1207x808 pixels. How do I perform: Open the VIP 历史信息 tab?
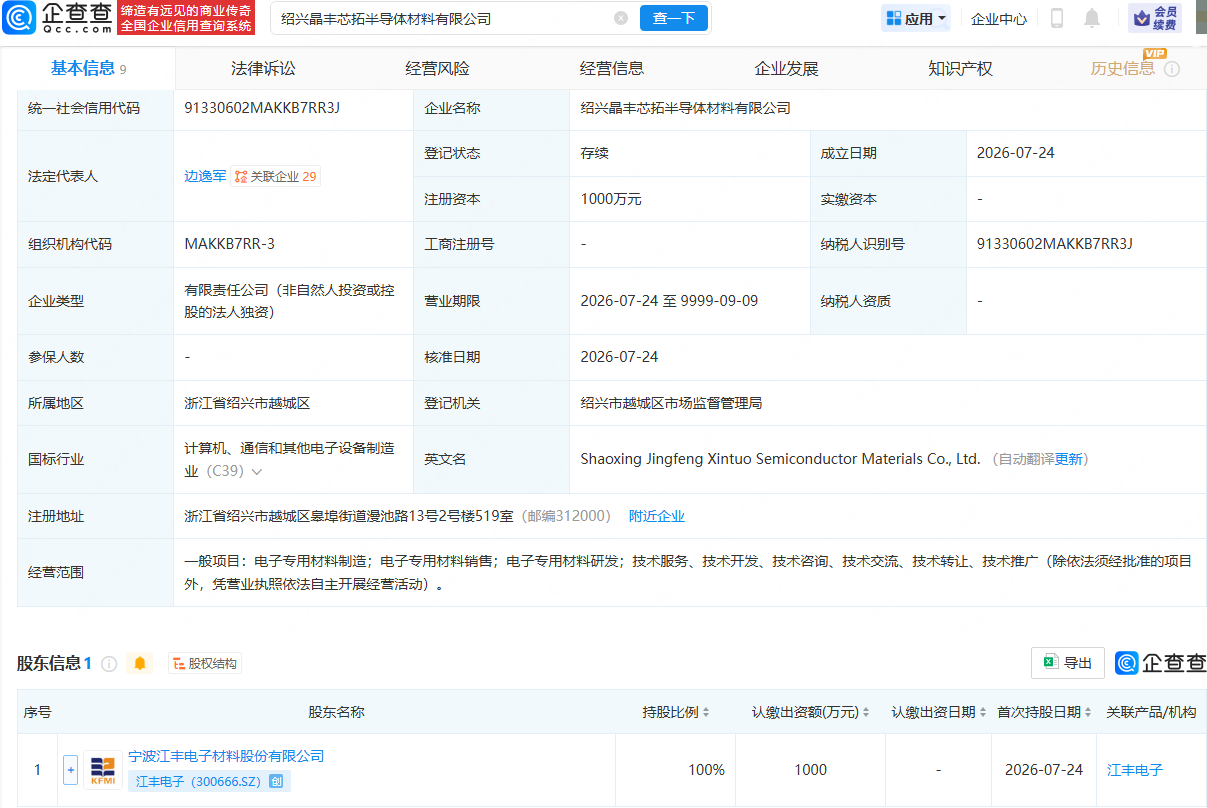coord(1123,69)
